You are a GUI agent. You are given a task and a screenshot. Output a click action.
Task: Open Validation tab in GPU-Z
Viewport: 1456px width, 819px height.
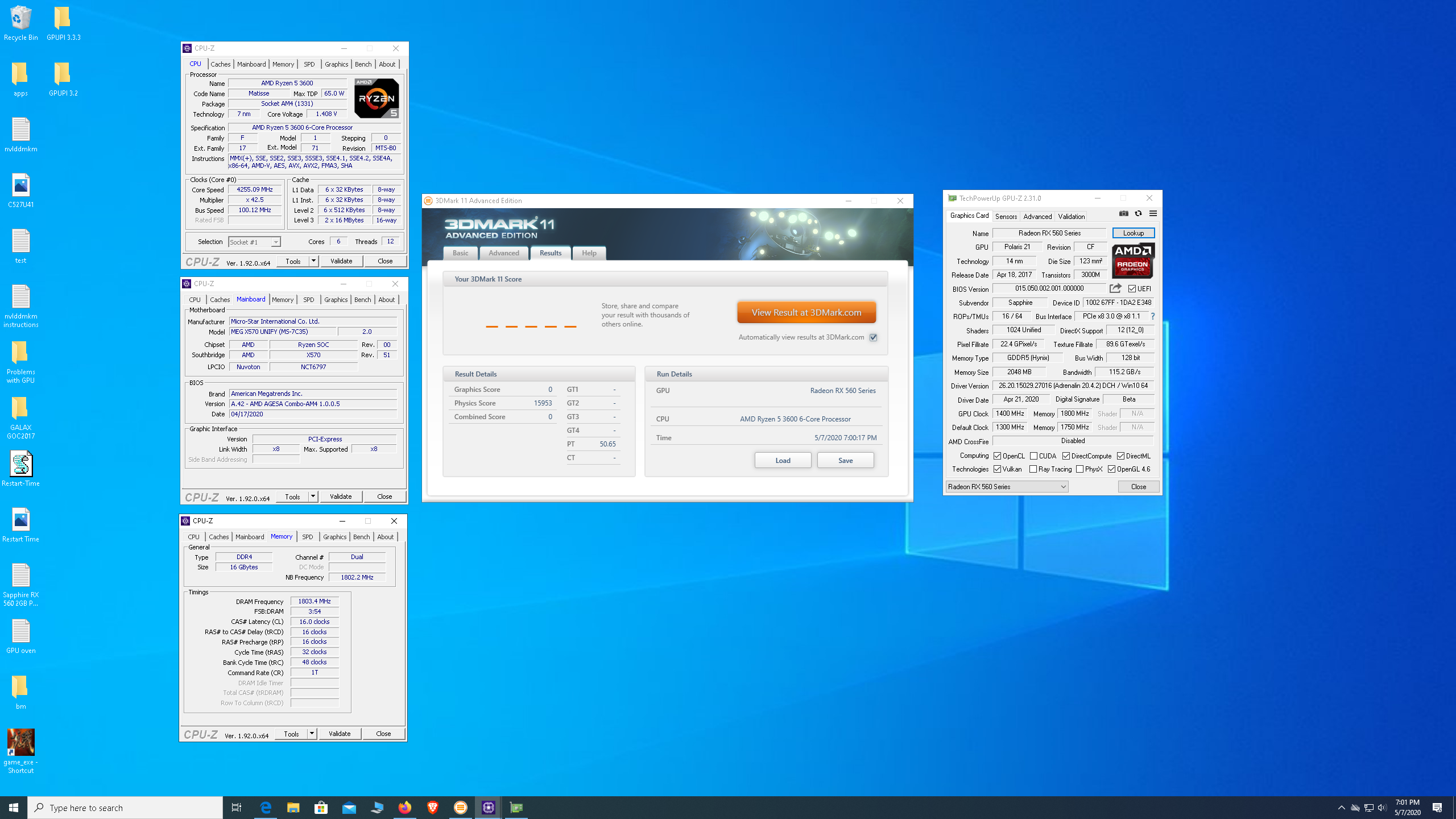1071,217
